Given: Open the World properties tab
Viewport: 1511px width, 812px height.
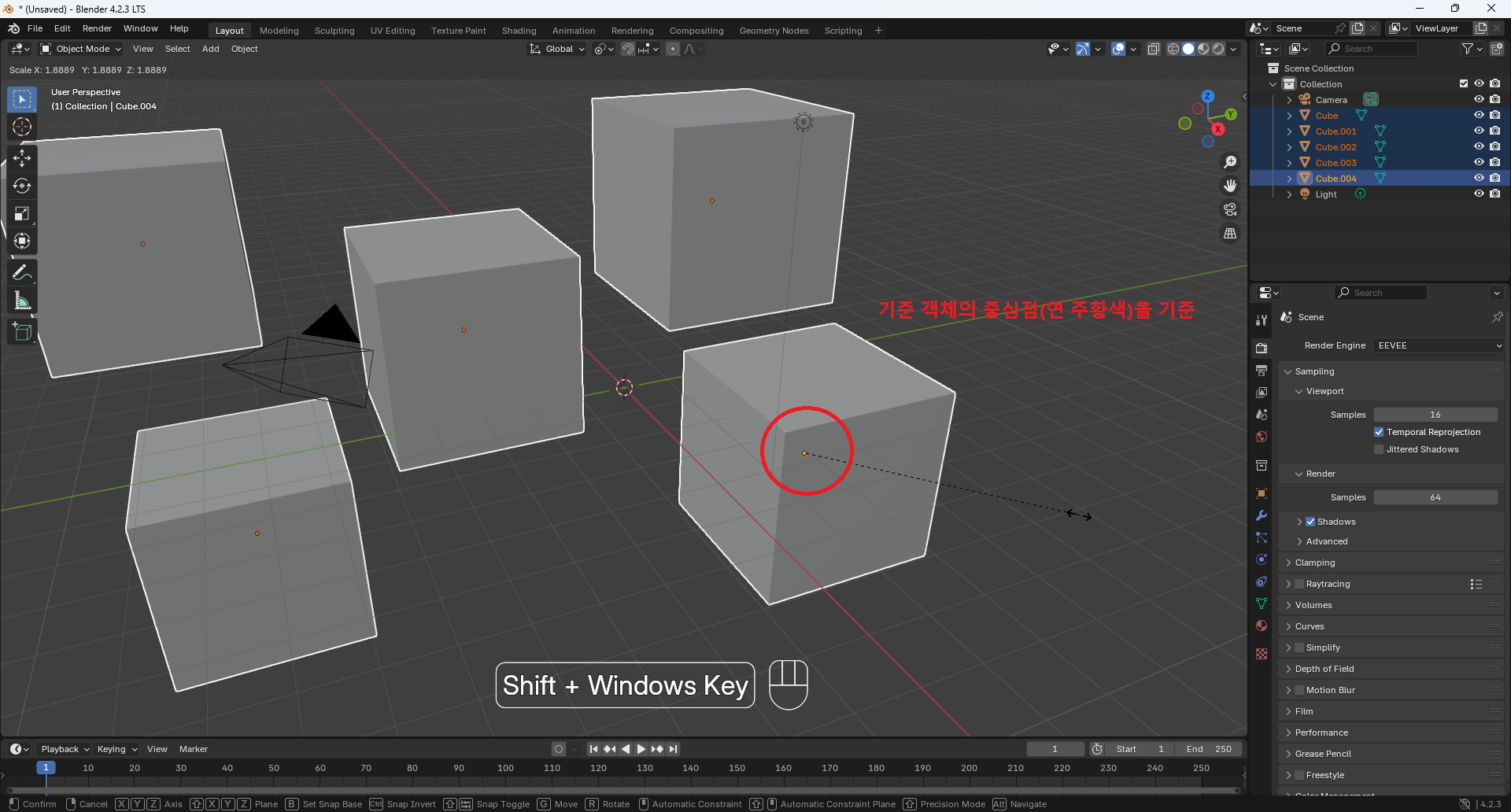Looking at the screenshot, I should (1262, 437).
